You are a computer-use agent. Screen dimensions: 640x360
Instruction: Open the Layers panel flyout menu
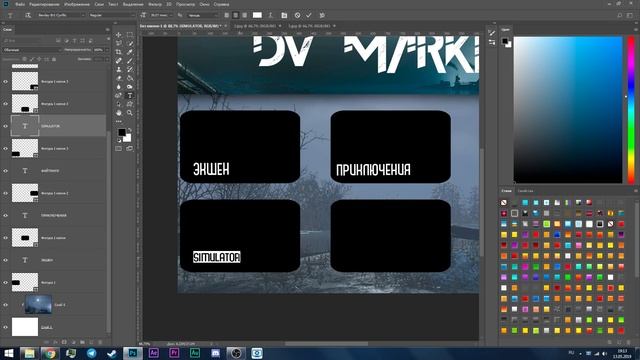108,29
